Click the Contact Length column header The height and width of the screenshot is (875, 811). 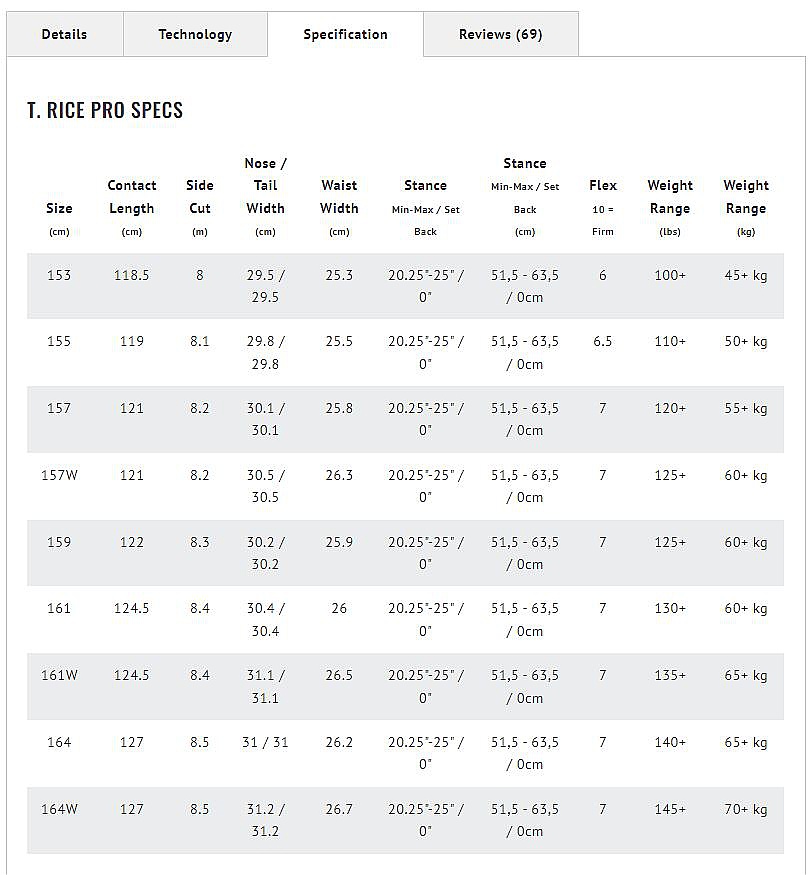point(132,197)
